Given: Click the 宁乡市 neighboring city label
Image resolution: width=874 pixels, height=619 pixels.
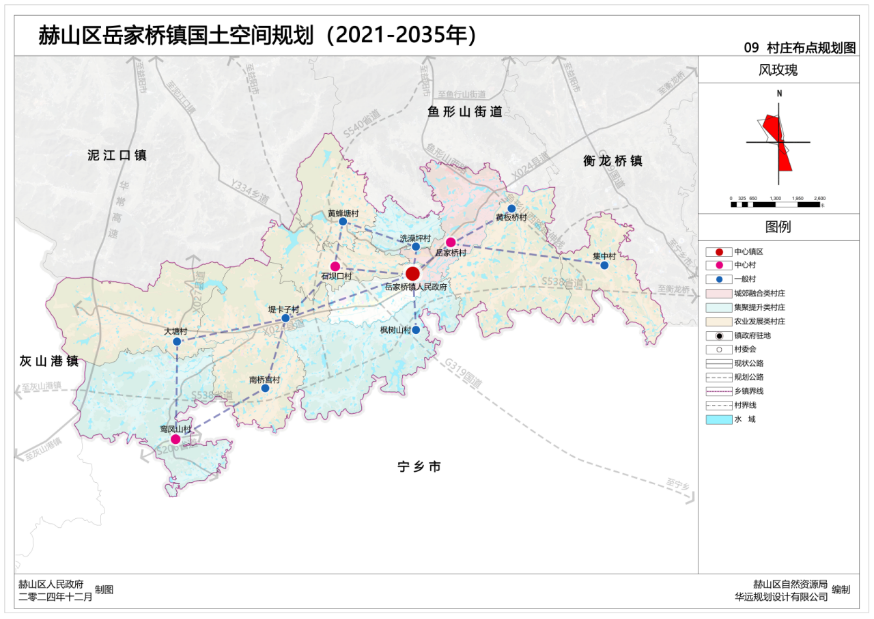Looking at the screenshot, I should tap(418, 467).
